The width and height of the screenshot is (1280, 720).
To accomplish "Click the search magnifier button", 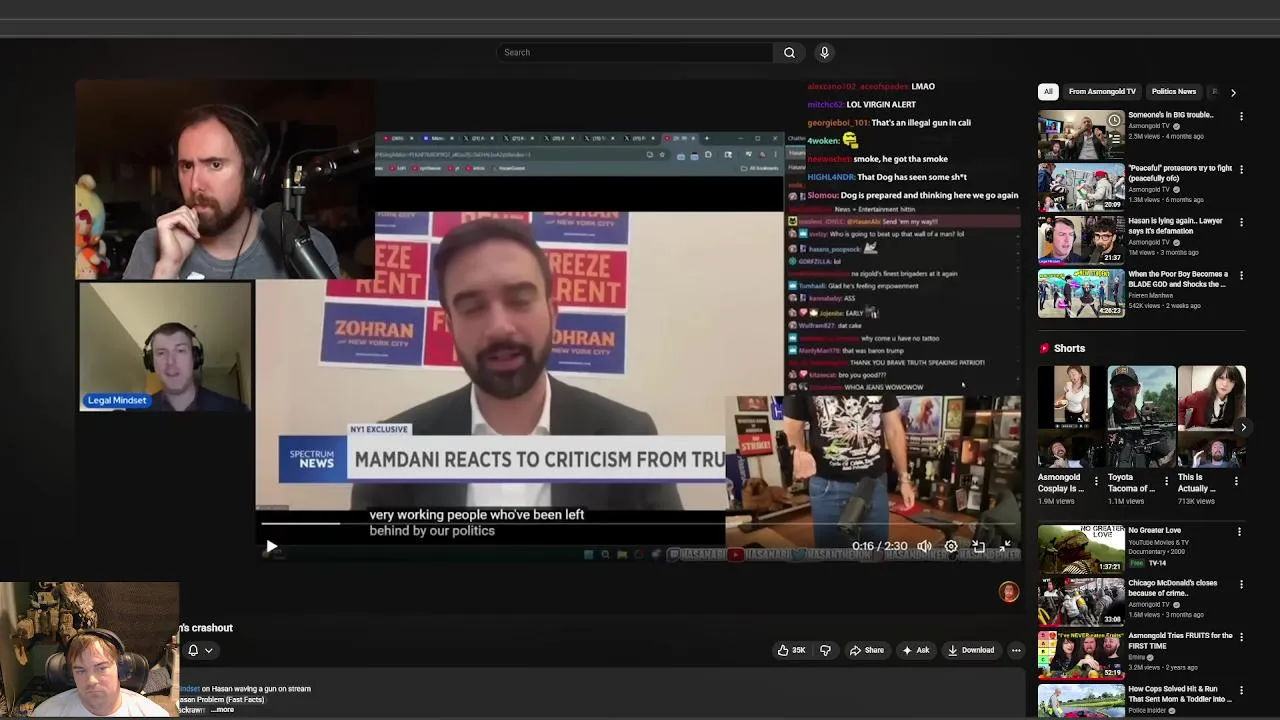I will point(789,52).
